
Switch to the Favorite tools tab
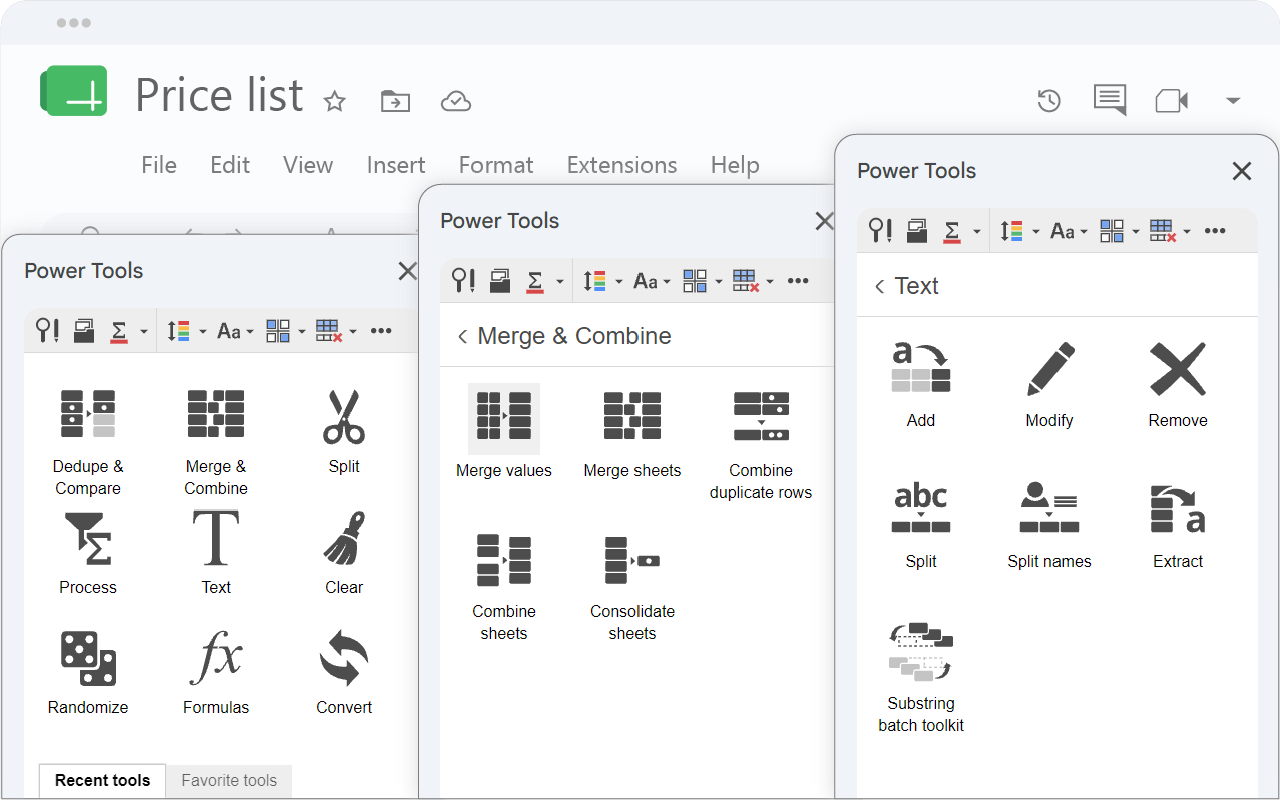(229, 781)
